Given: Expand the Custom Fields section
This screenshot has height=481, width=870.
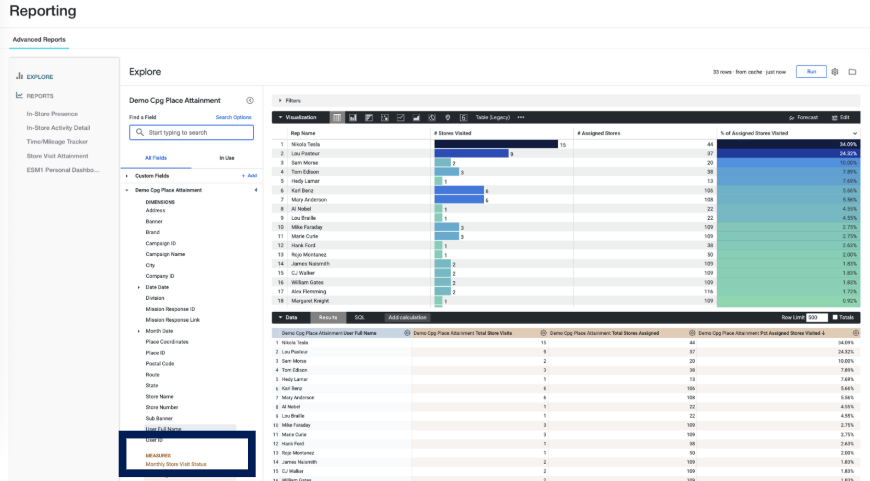Looking at the screenshot, I should [127, 176].
